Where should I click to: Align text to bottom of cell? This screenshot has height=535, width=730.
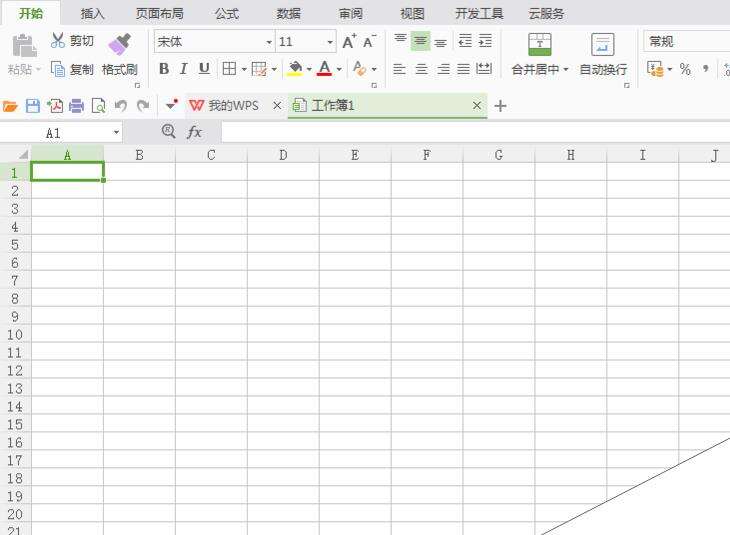pos(440,42)
